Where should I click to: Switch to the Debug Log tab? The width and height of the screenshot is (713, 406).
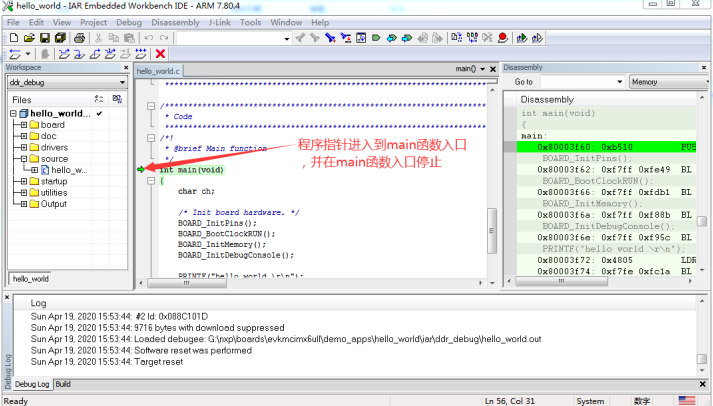pos(32,384)
